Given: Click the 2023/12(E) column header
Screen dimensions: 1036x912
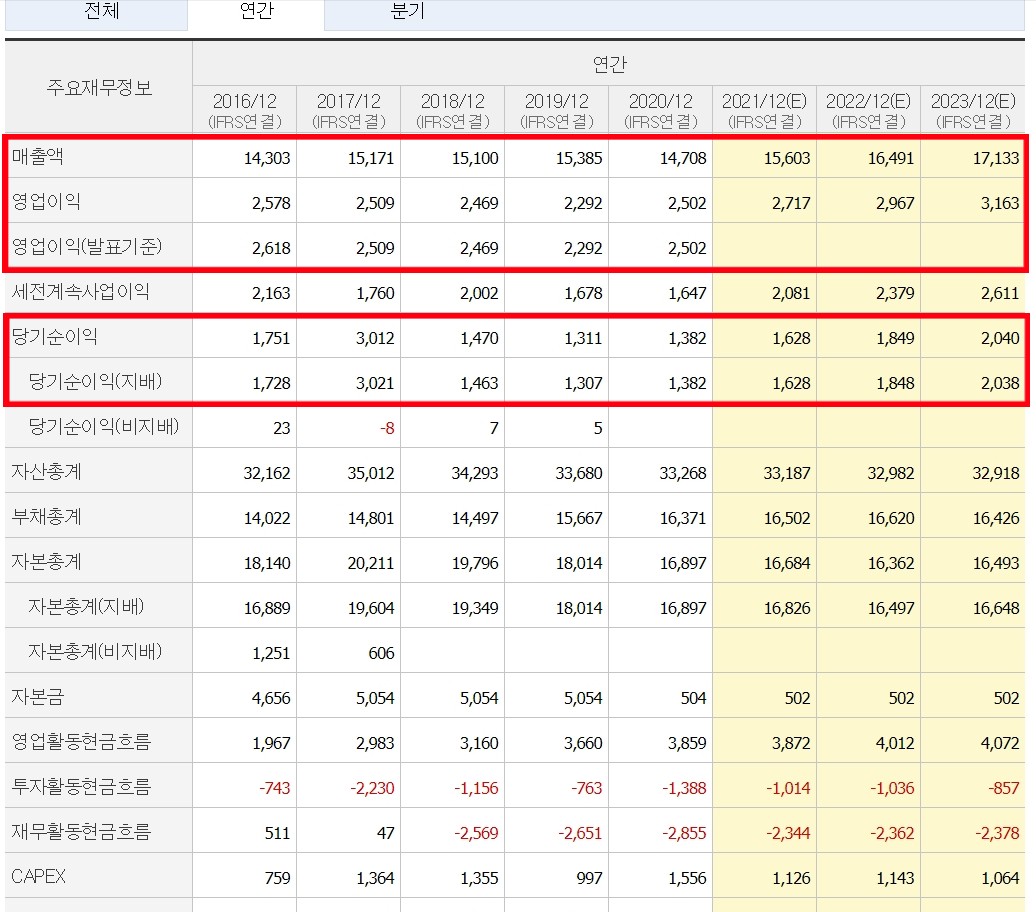Looking at the screenshot, I should point(973,110).
